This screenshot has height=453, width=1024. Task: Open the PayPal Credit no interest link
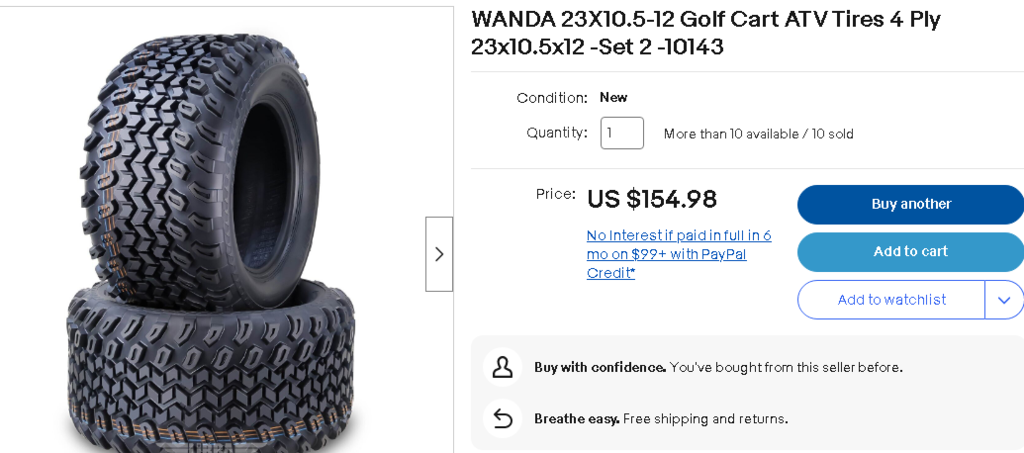point(678,254)
